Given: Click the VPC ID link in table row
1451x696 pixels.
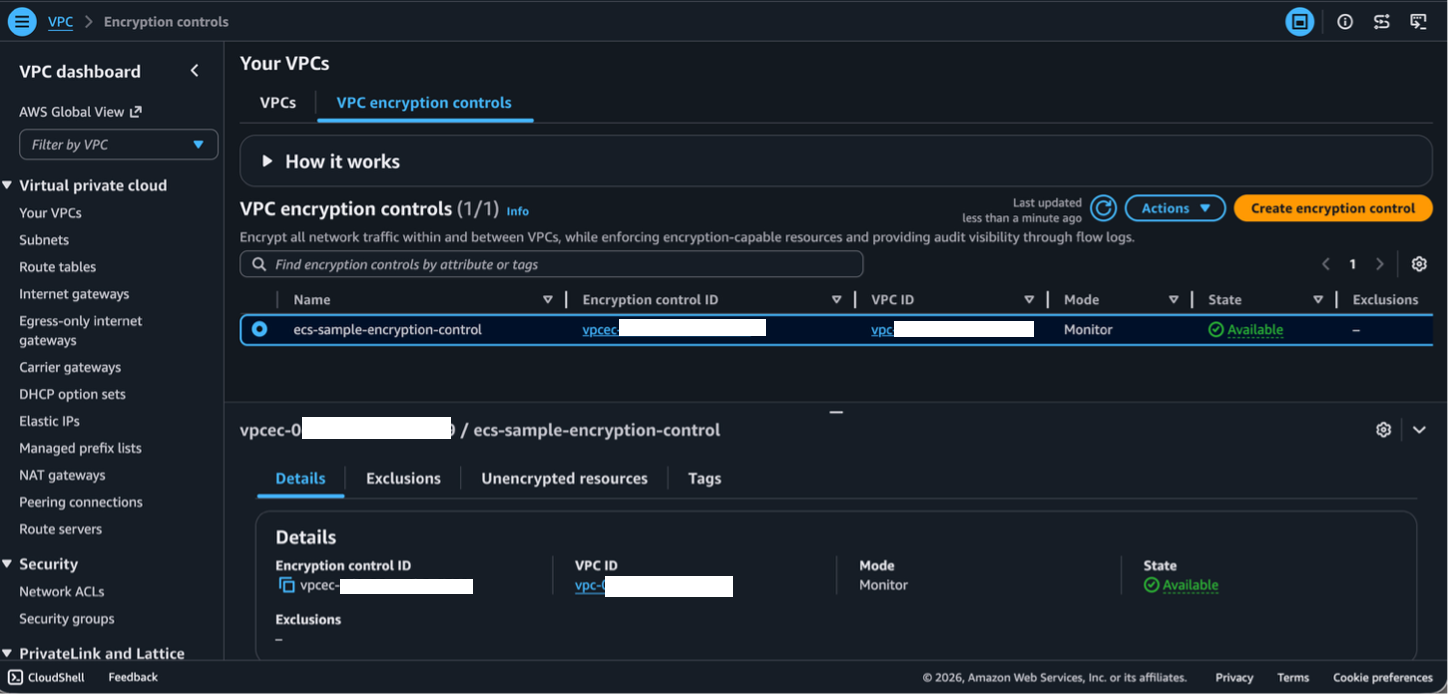Looking at the screenshot, I should (x=882, y=329).
